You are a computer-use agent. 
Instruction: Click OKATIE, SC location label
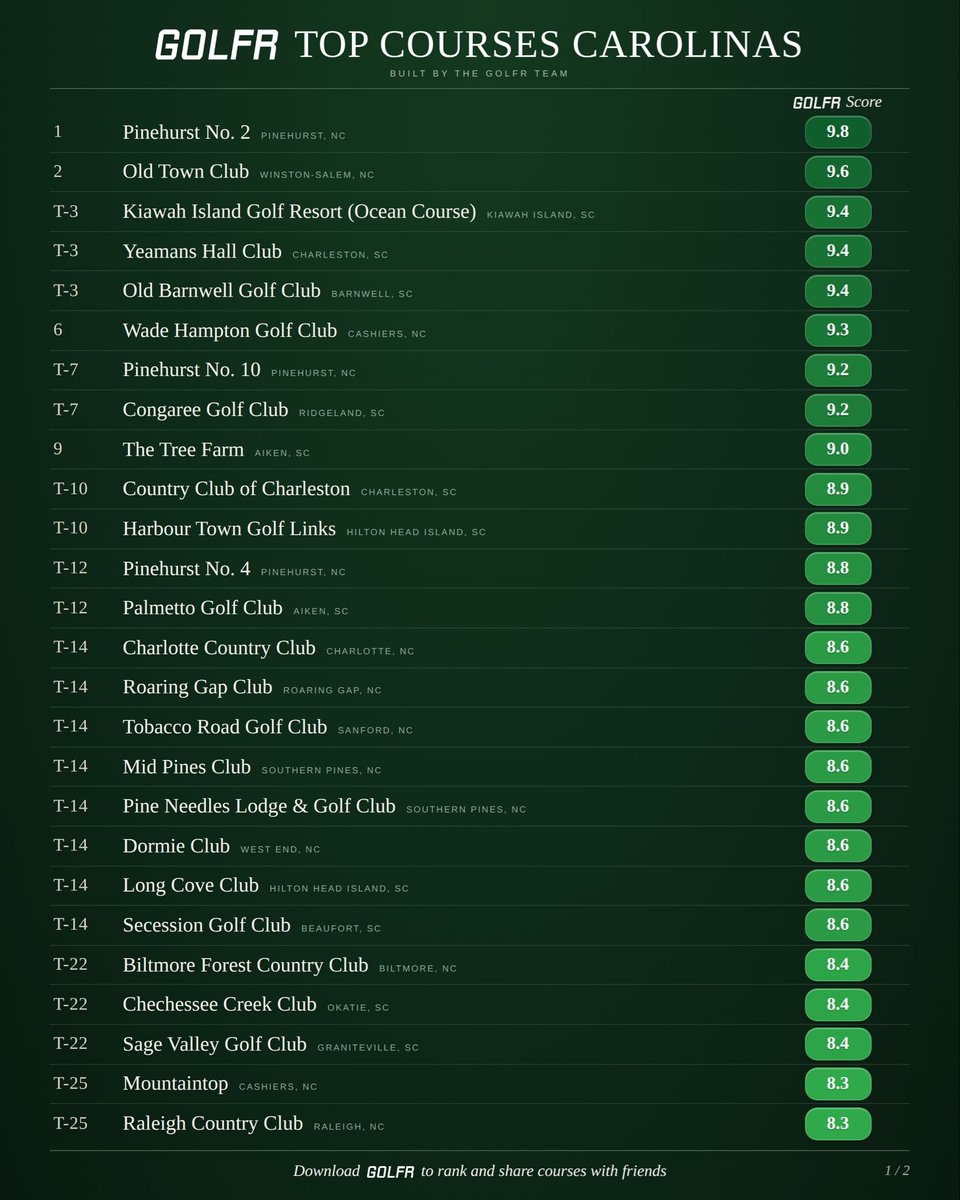pyautogui.click(x=358, y=1008)
